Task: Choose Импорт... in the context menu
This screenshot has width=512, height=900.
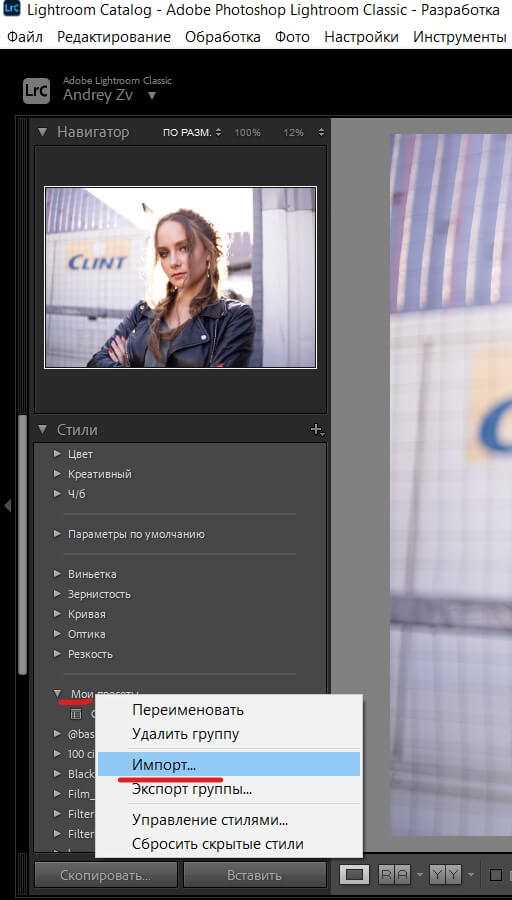Action: point(229,765)
